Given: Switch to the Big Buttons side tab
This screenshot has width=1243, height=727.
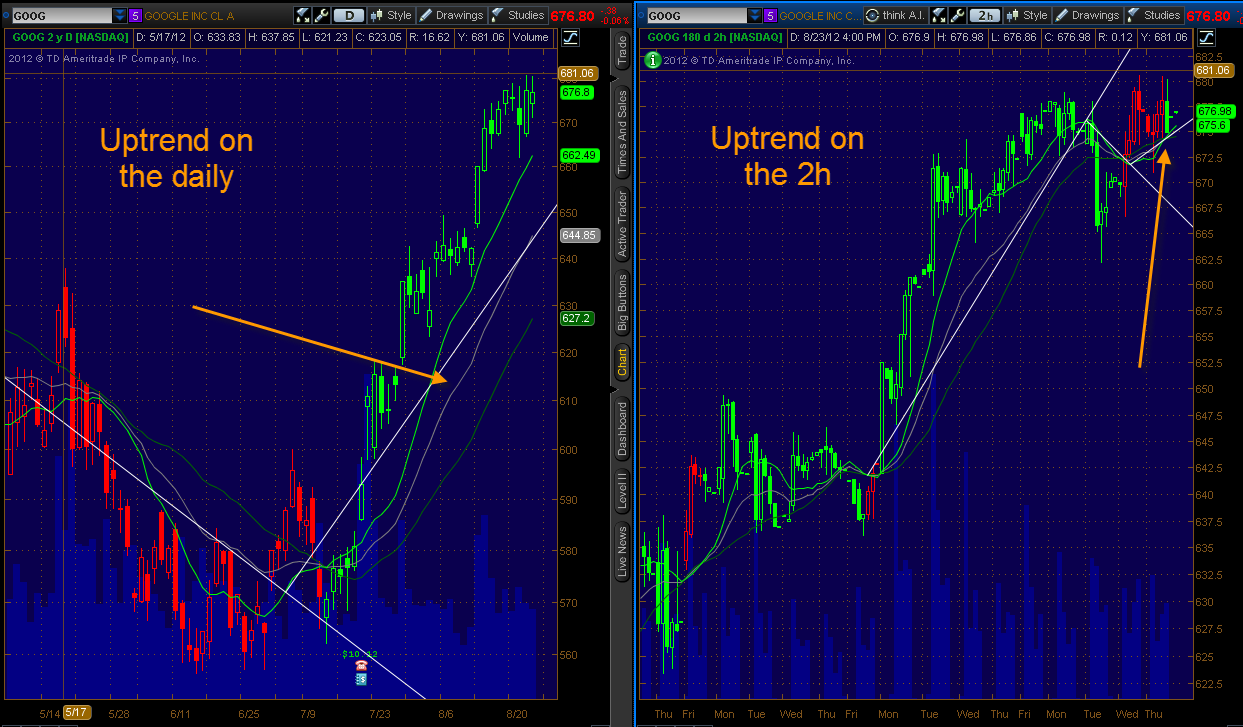Looking at the screenshot, I should tap(622, 303).
